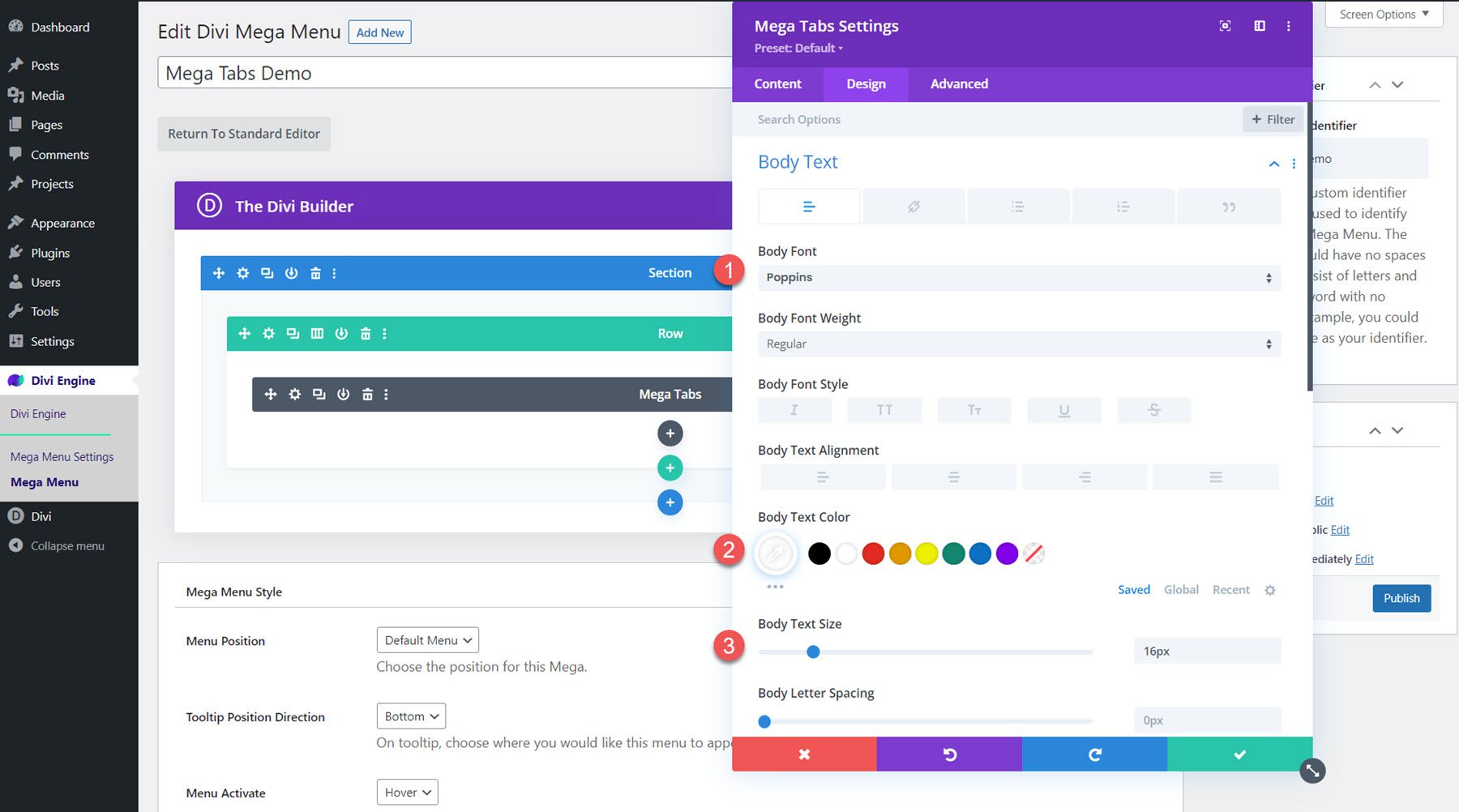Click Return To Standard Editor

point(244,134)
